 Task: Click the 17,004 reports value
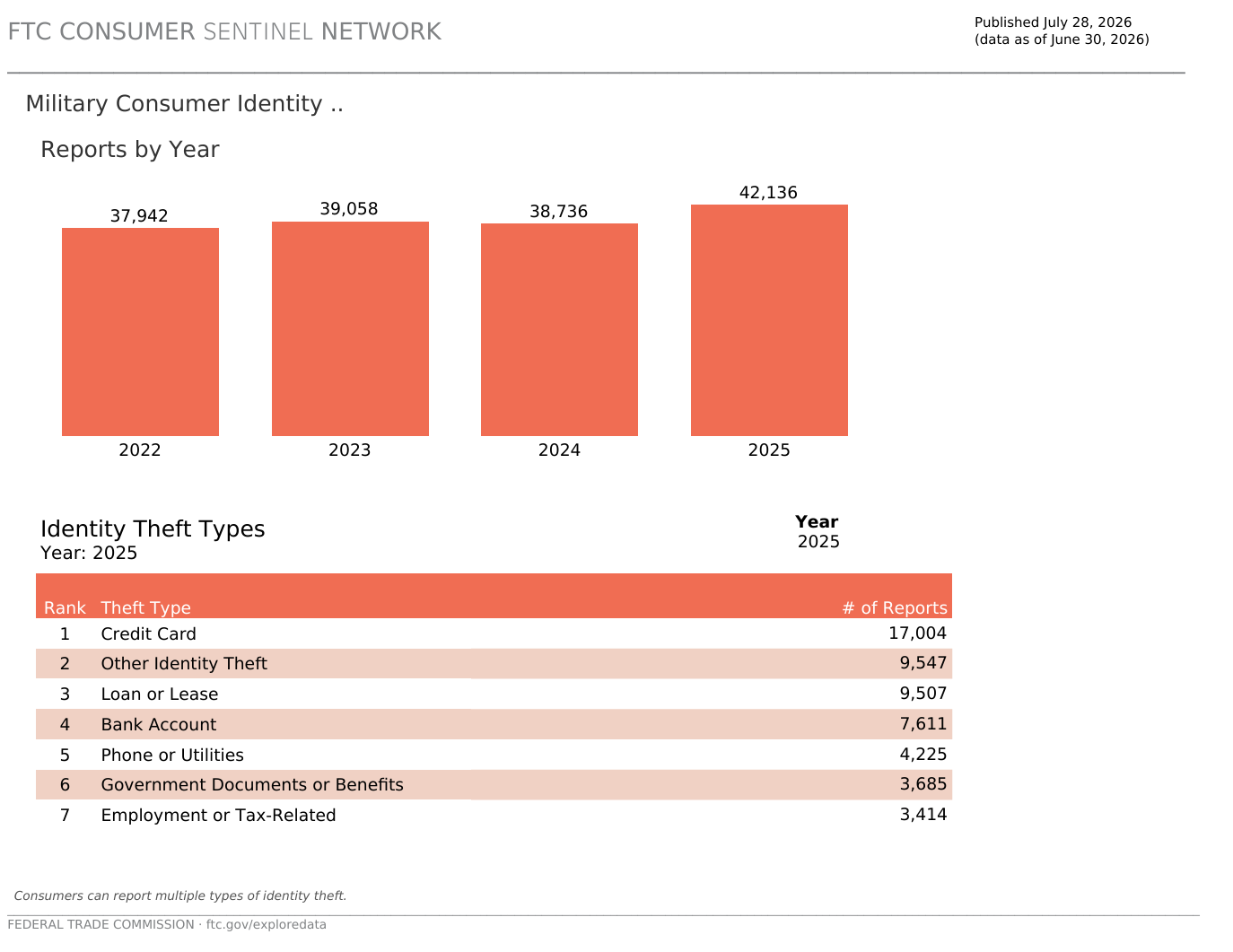pyautogui.click(x=917, y=633)
